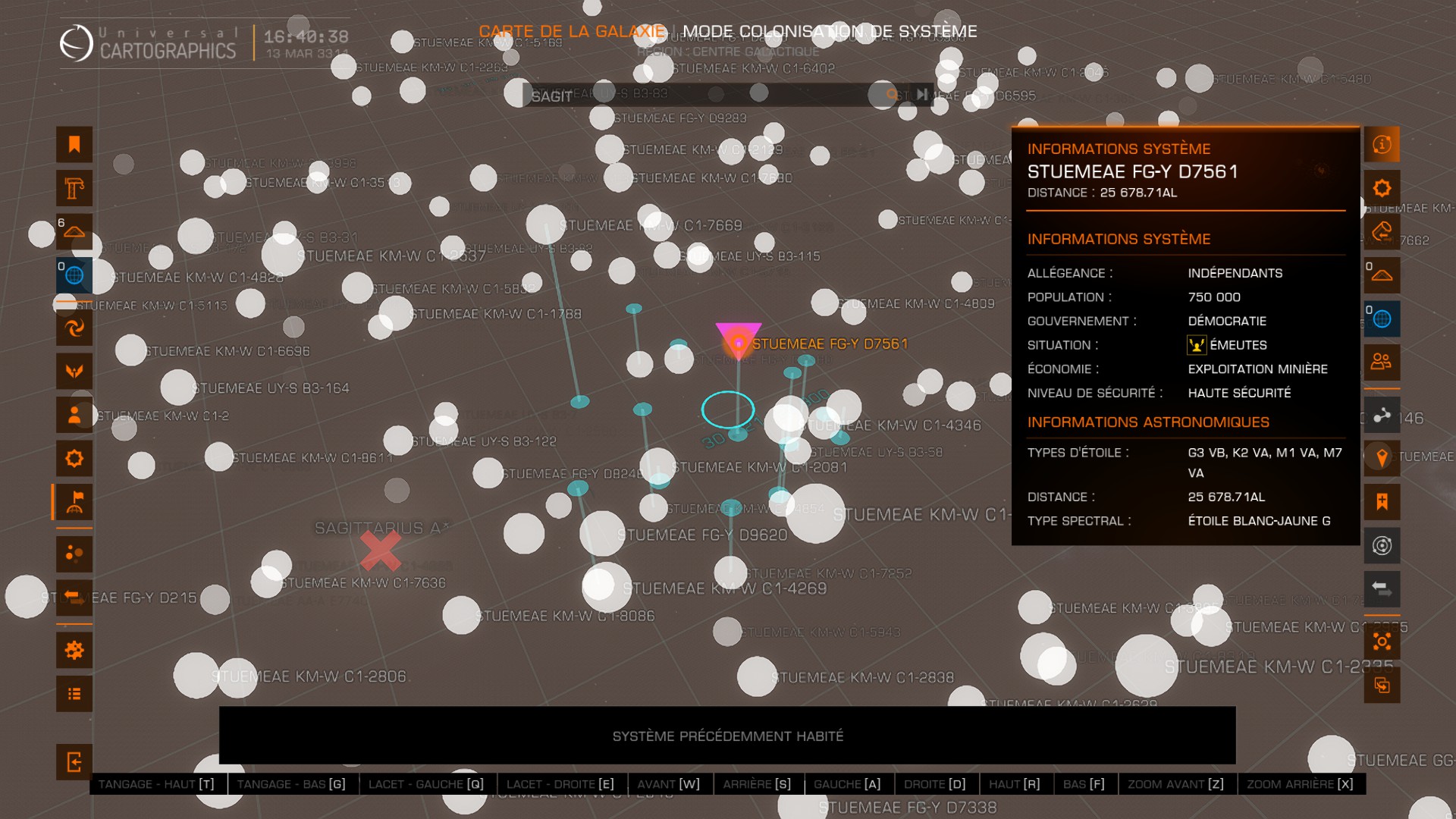Click the Bas [F] control hint
1456x819 pixels.
pyautogui.click(x=1084, y=784)
